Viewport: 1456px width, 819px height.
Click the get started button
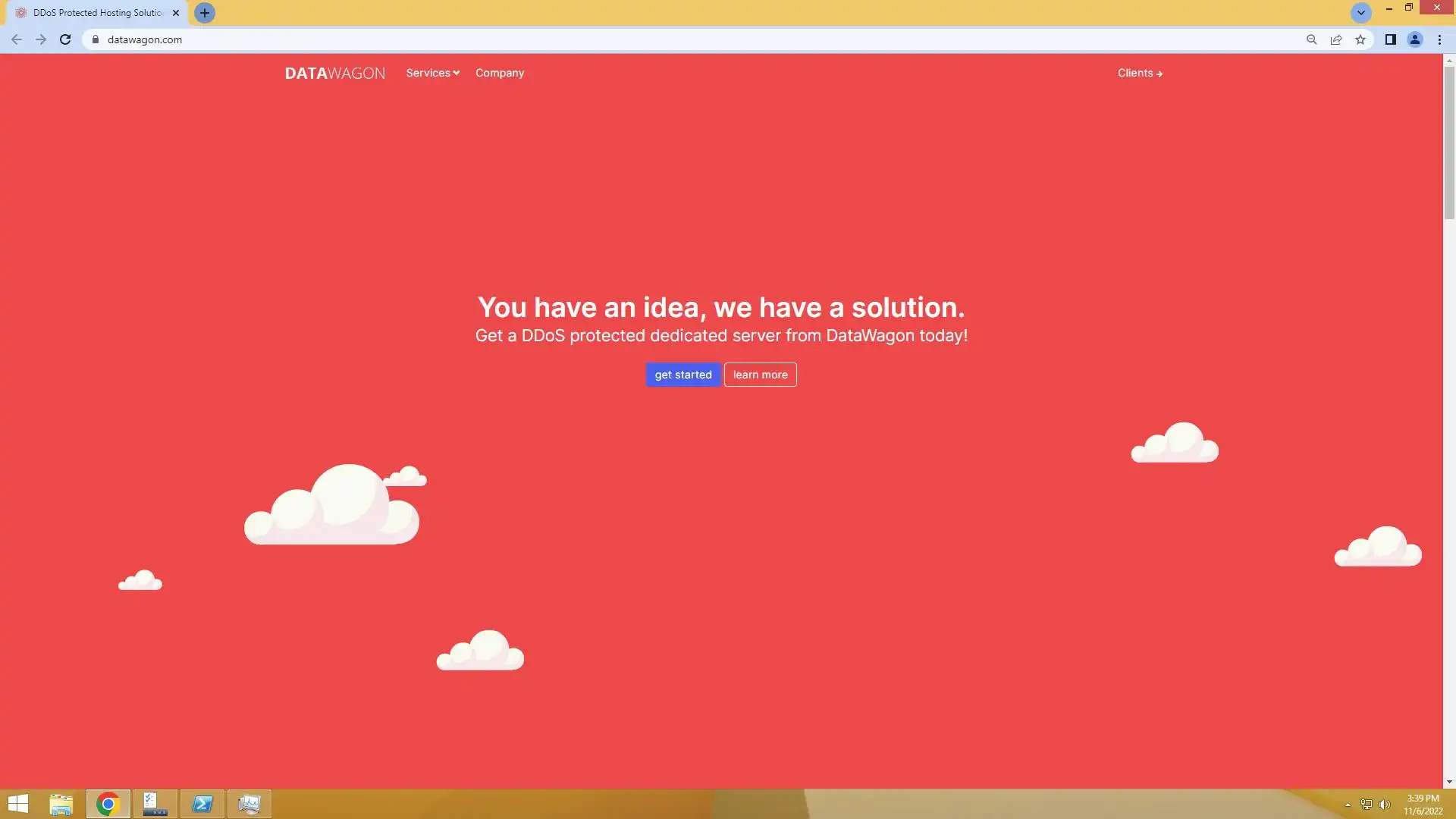point(682,375)
